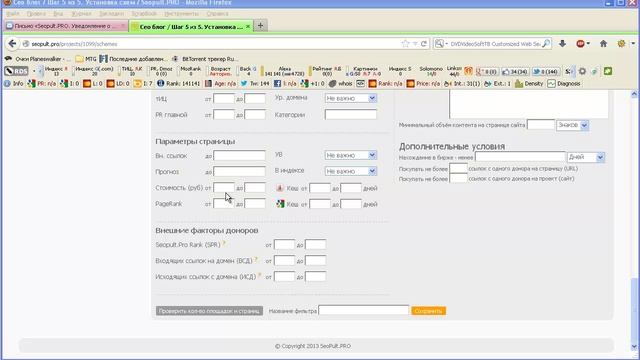
Task: Click the PR: n/a Google indicator
Action: tap(42, 84)
